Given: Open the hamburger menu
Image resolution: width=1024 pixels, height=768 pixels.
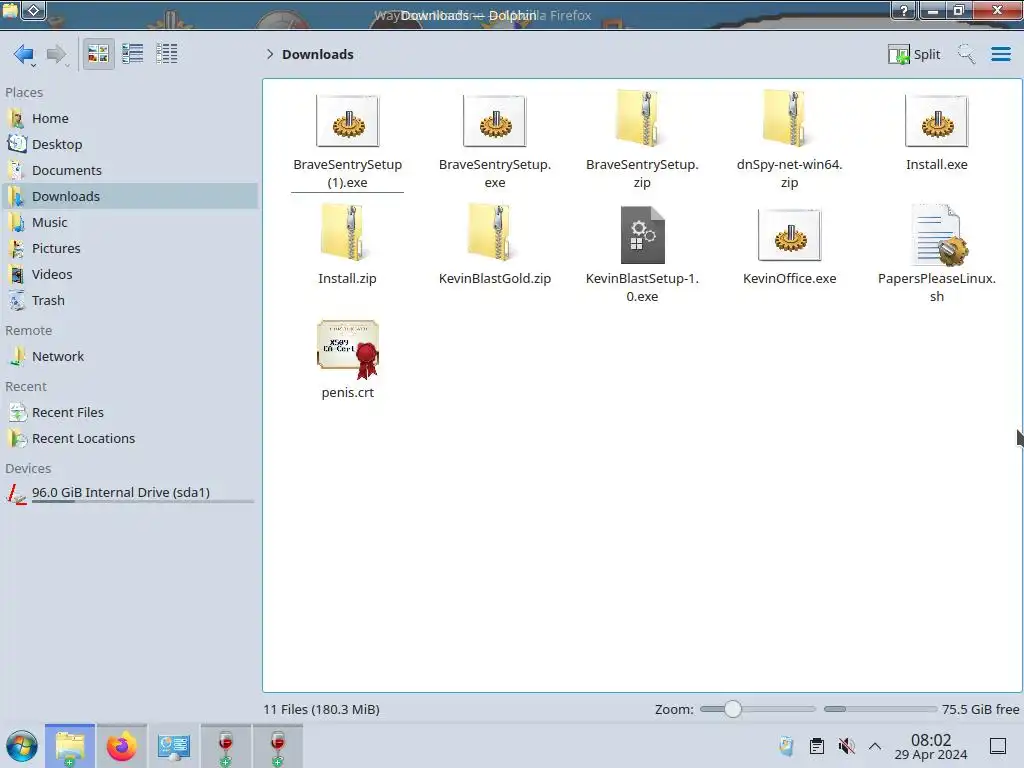Looking at the screenshot, I should 1000,54.
